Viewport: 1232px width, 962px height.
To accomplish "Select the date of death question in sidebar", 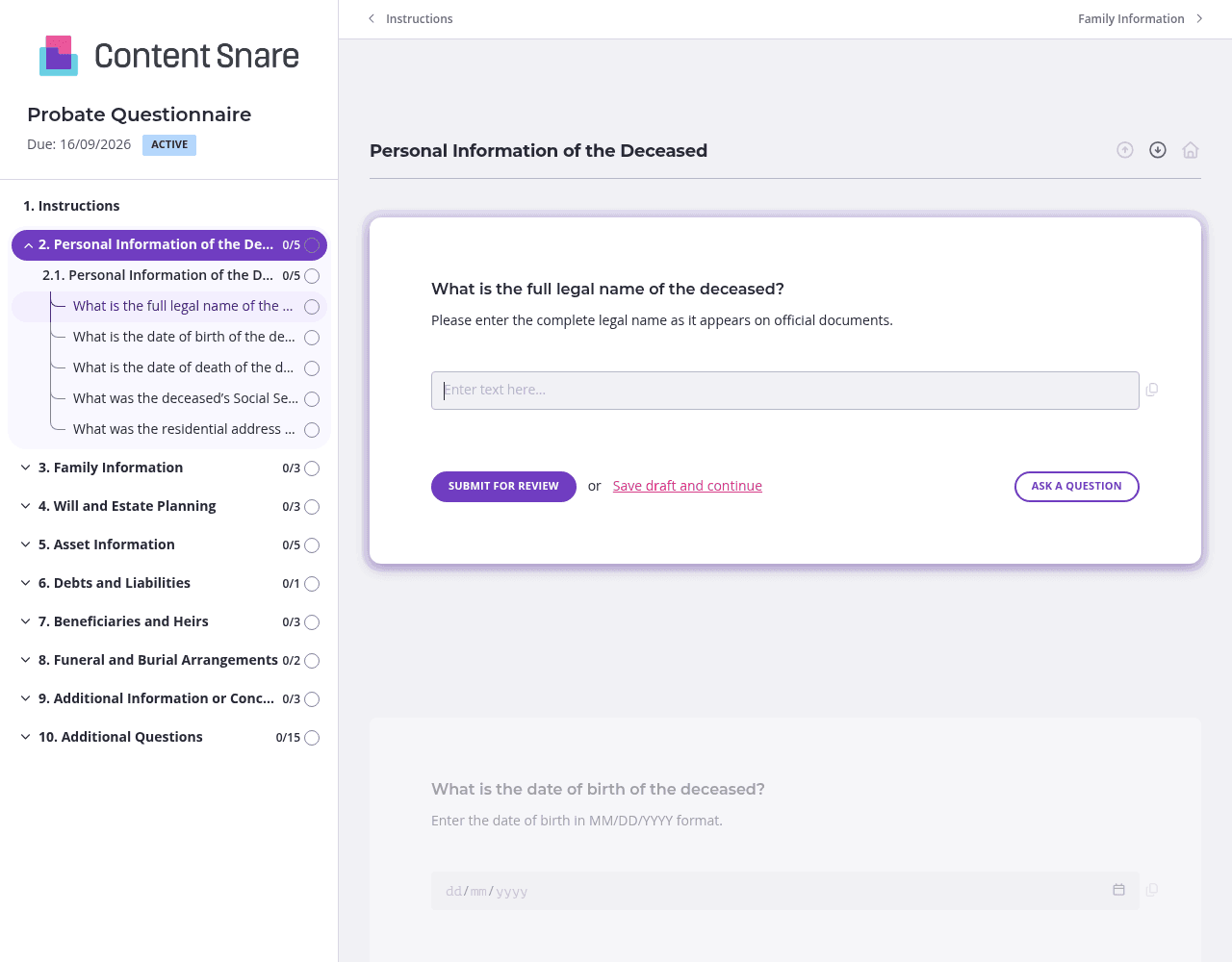I will [183, 367].
